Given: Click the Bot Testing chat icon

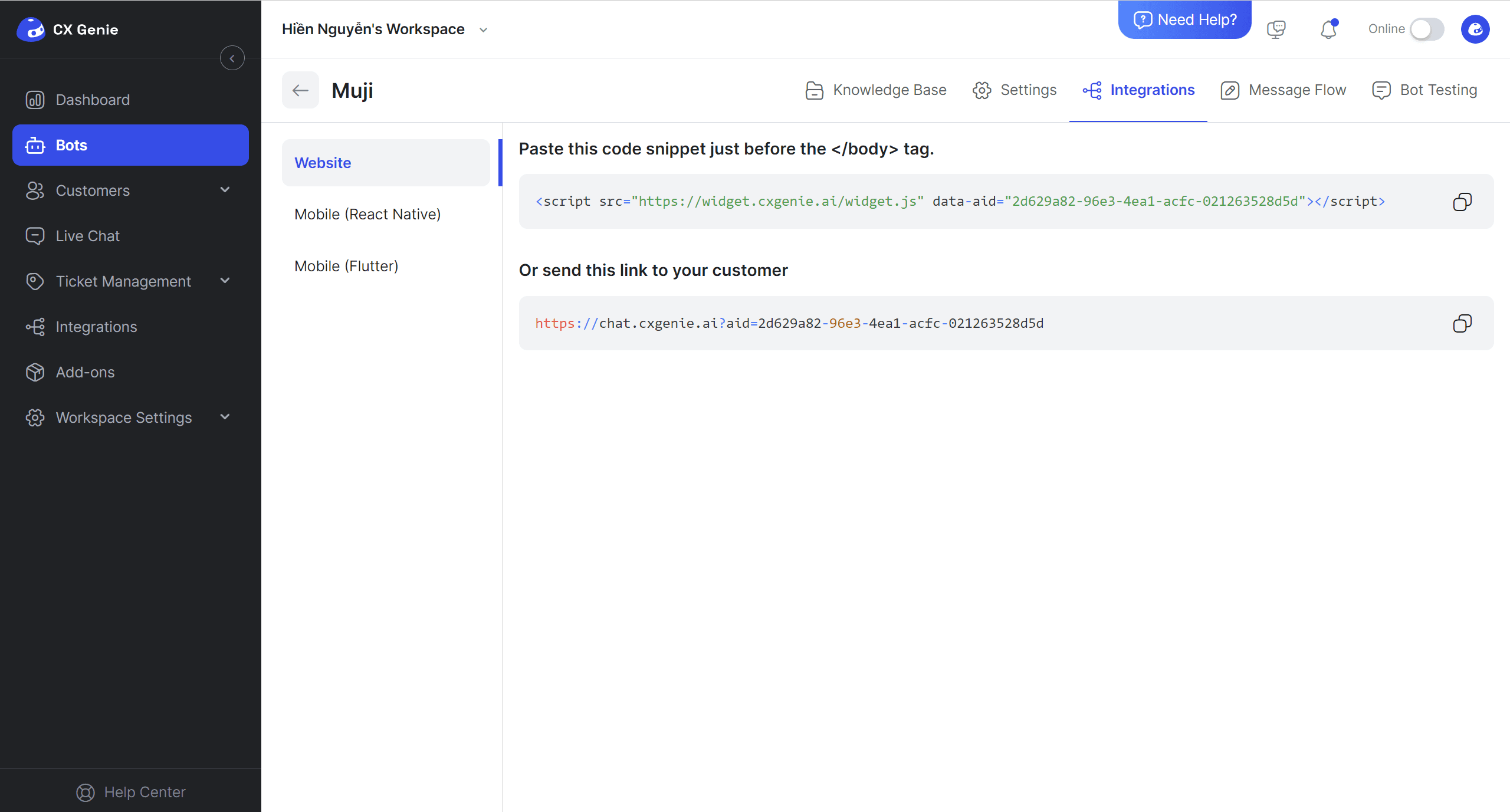Looking at the screenshot, I should tap(1381, 90).
